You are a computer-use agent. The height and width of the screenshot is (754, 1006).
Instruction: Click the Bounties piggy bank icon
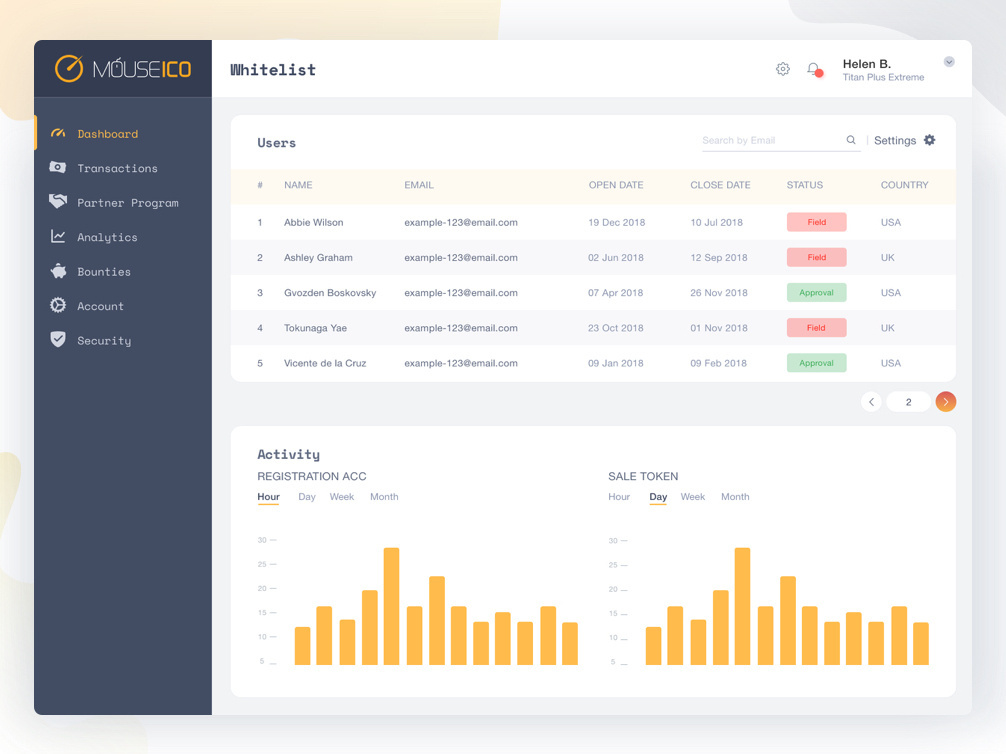[x=58, y=271]
